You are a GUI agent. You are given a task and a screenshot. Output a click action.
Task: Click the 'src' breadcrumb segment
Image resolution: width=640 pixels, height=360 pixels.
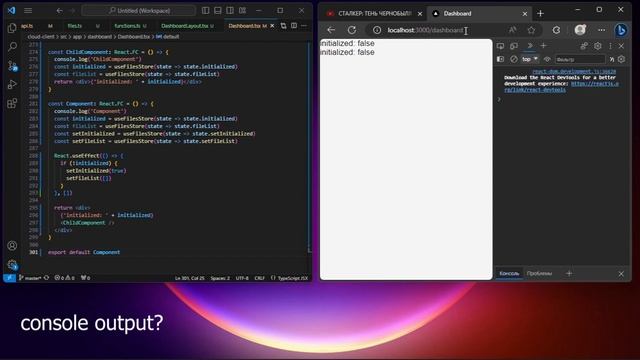[x=63, y=37]
